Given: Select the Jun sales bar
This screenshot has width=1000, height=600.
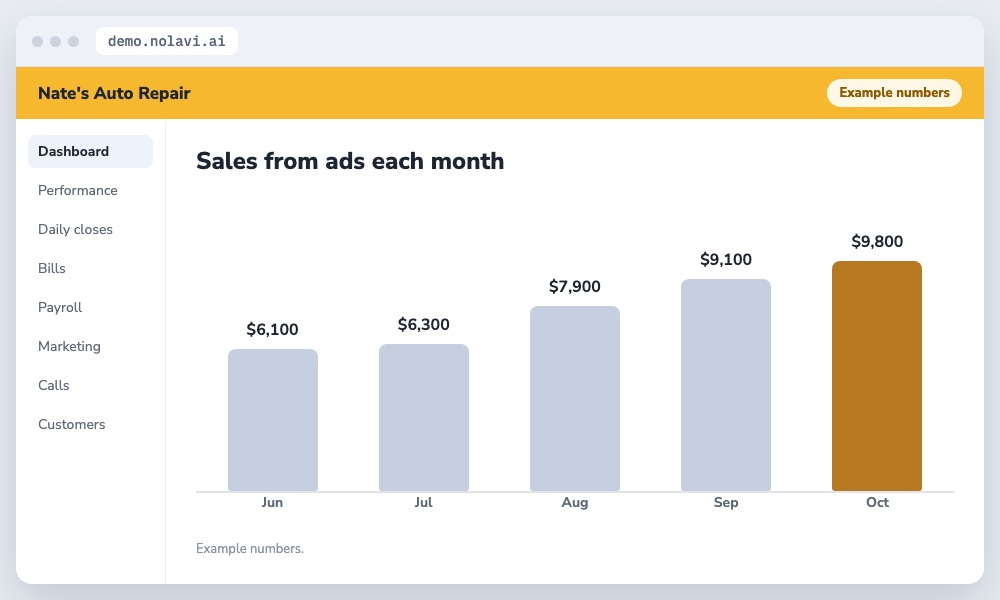Looking at the screenshot, I should coord(273,420).
